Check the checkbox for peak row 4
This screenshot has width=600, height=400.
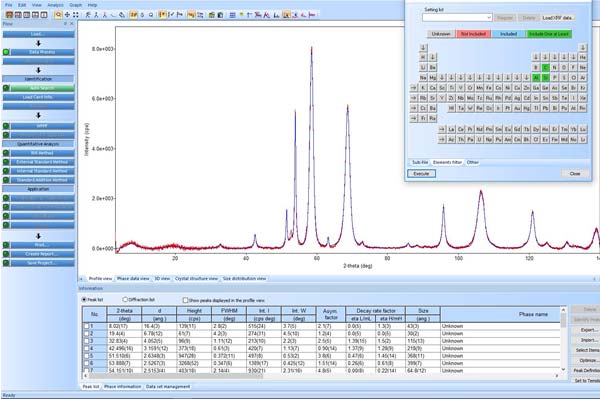coord(86,348)
